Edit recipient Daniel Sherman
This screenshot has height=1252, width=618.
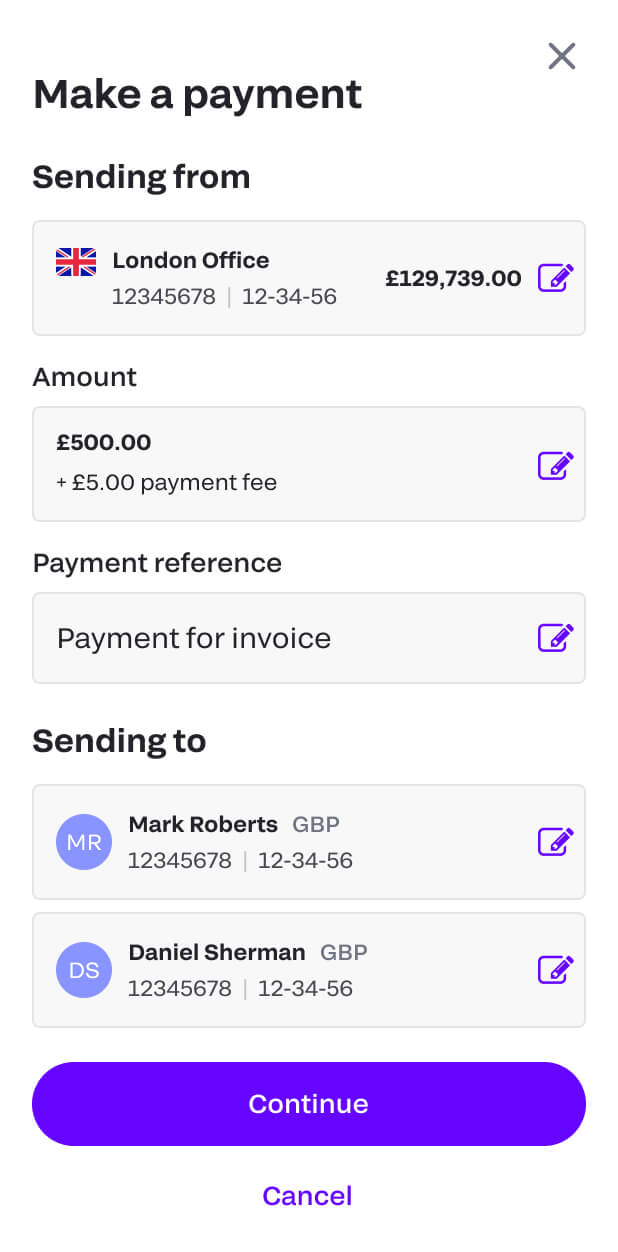(x=556, y=969)
